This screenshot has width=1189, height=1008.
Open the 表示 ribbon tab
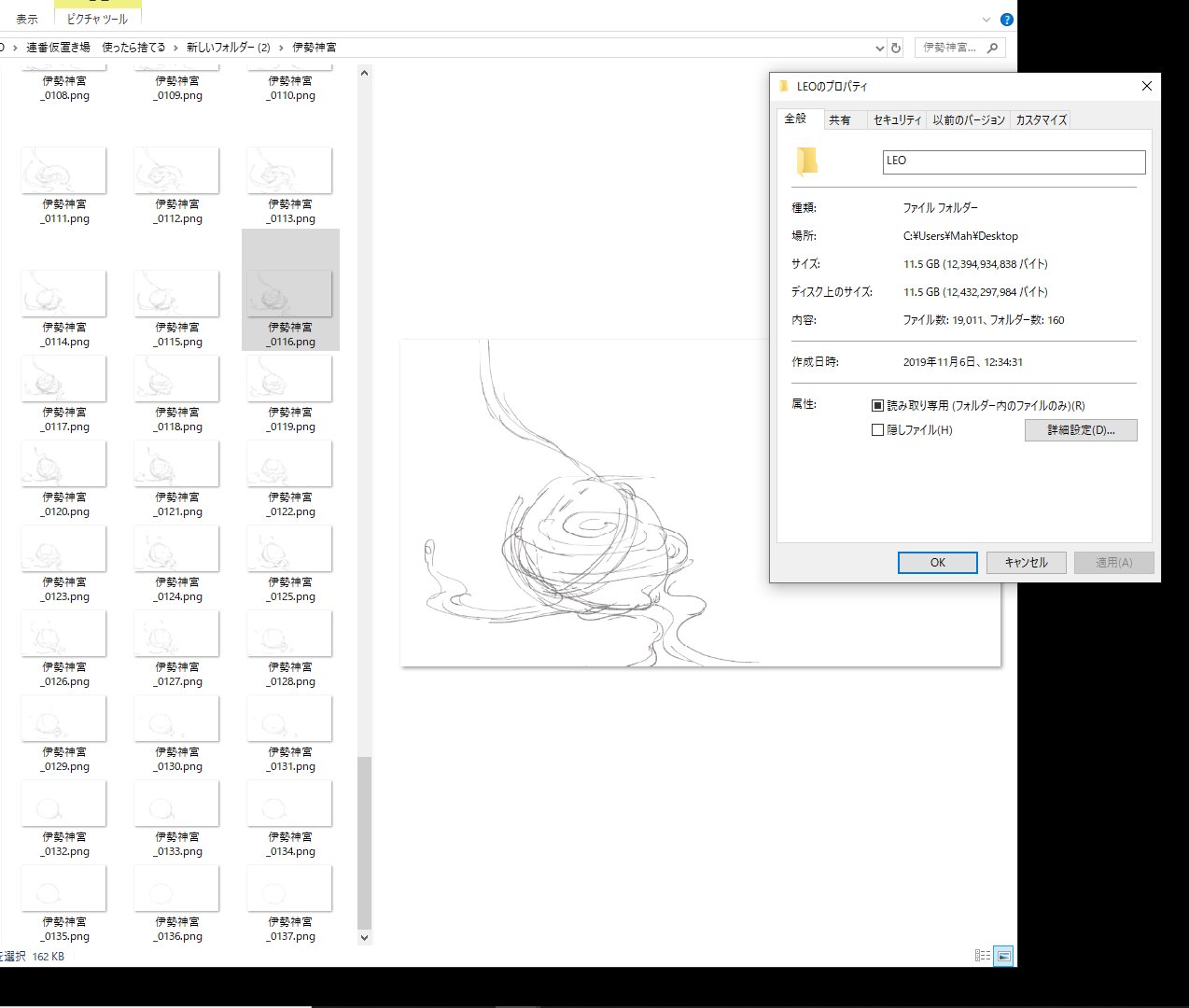(27, 19)
